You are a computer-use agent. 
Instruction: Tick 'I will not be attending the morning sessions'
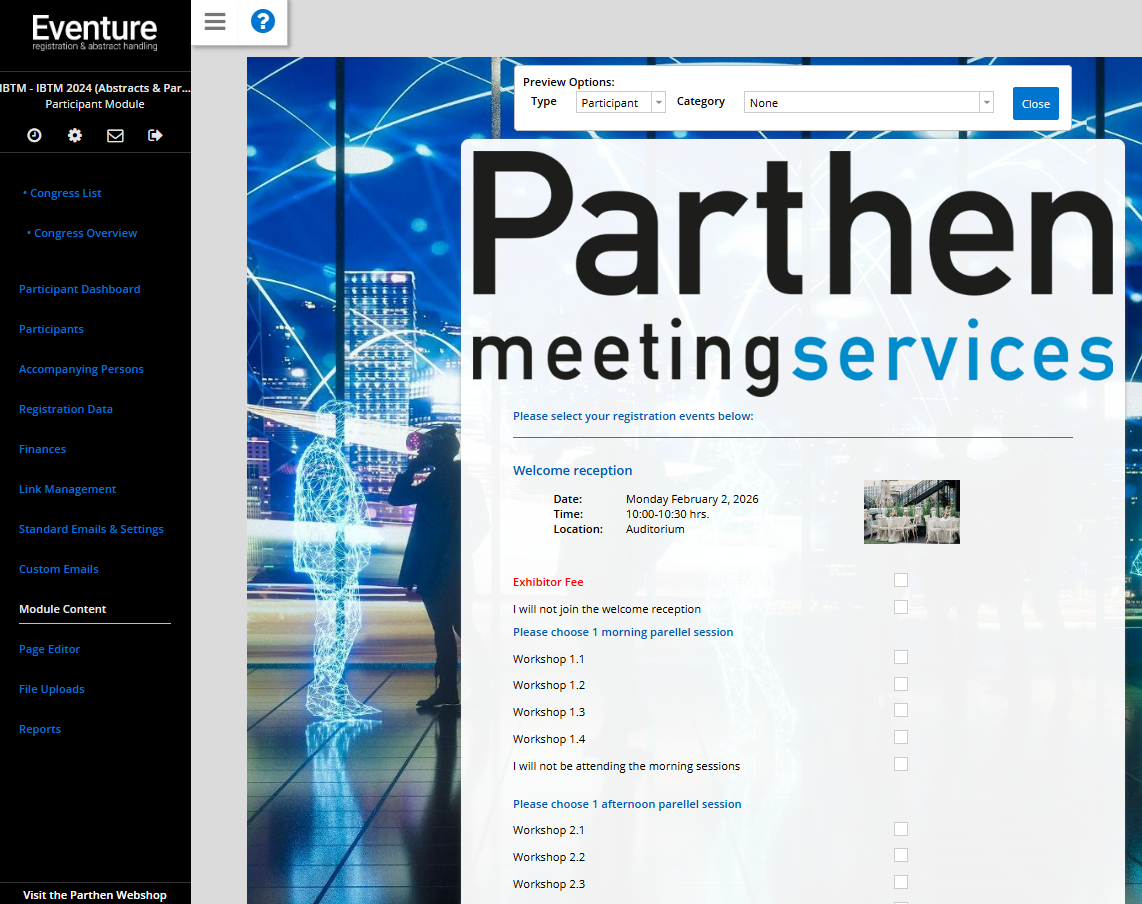point(901,764)
